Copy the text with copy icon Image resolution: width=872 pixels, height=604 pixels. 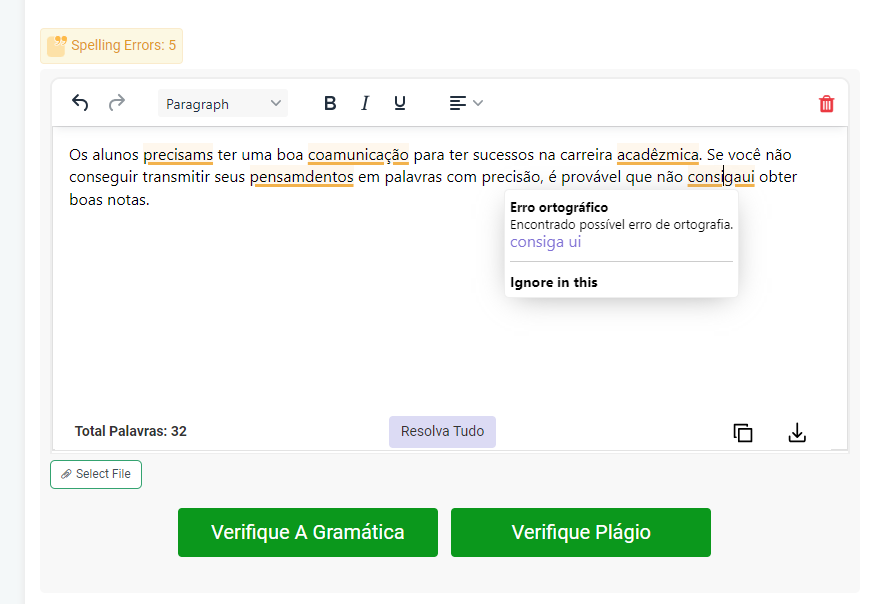(x=742, y=433)
